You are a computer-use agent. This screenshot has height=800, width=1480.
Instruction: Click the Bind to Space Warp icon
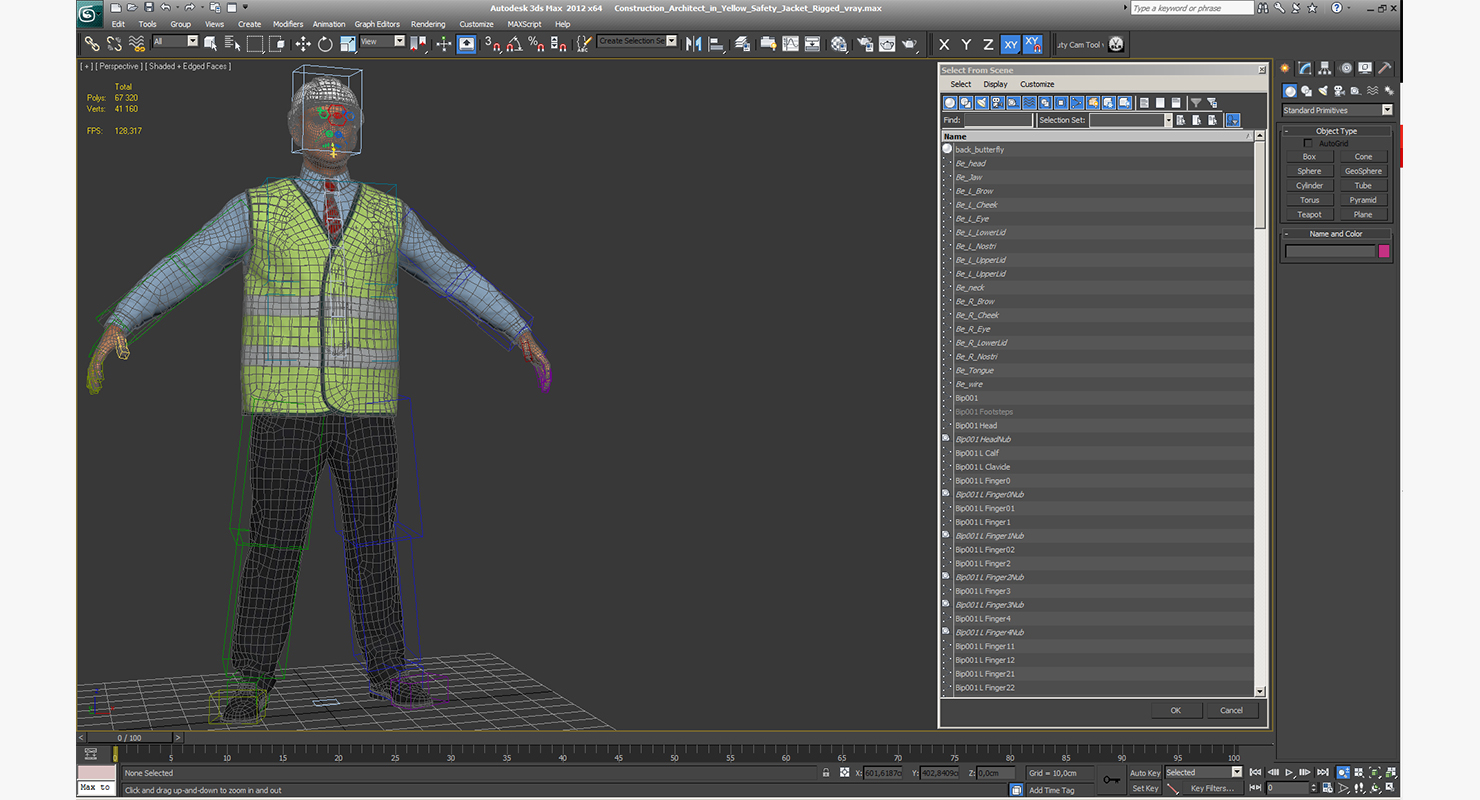pos(137,44)
